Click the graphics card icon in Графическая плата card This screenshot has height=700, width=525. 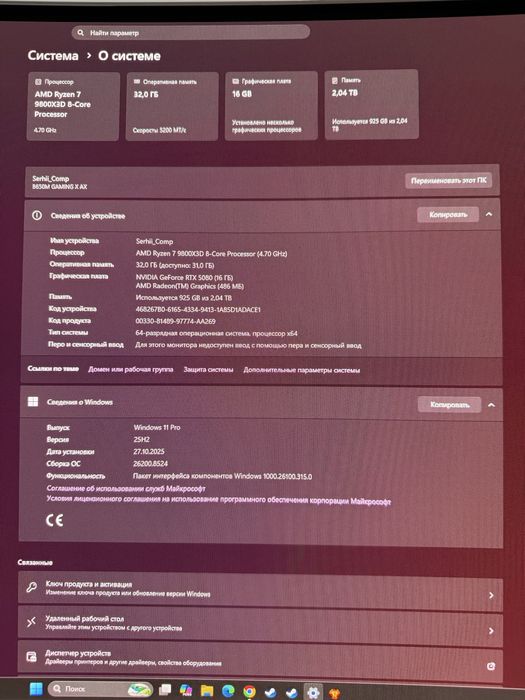(235, 81)
